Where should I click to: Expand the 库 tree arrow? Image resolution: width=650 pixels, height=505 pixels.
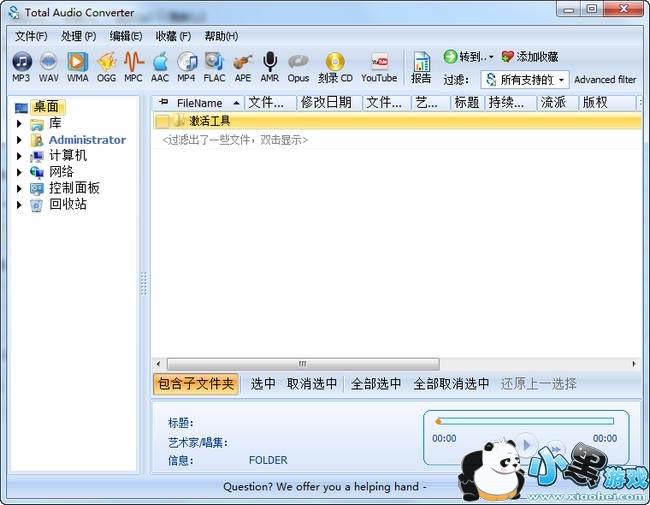click(19, 124)
